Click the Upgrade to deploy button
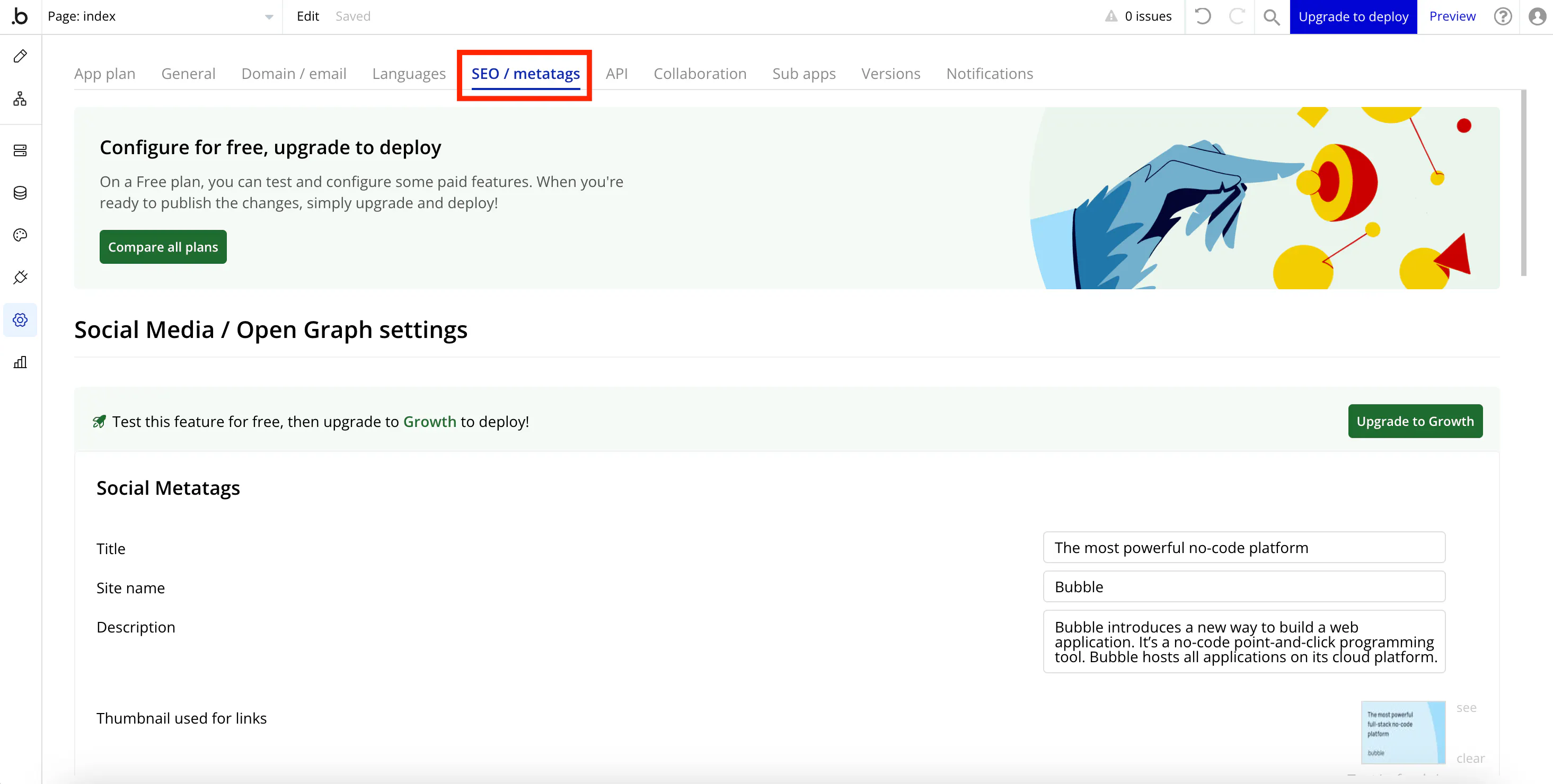The width and height of the screenshot is (1553, 784). [x=1354, y=17]
